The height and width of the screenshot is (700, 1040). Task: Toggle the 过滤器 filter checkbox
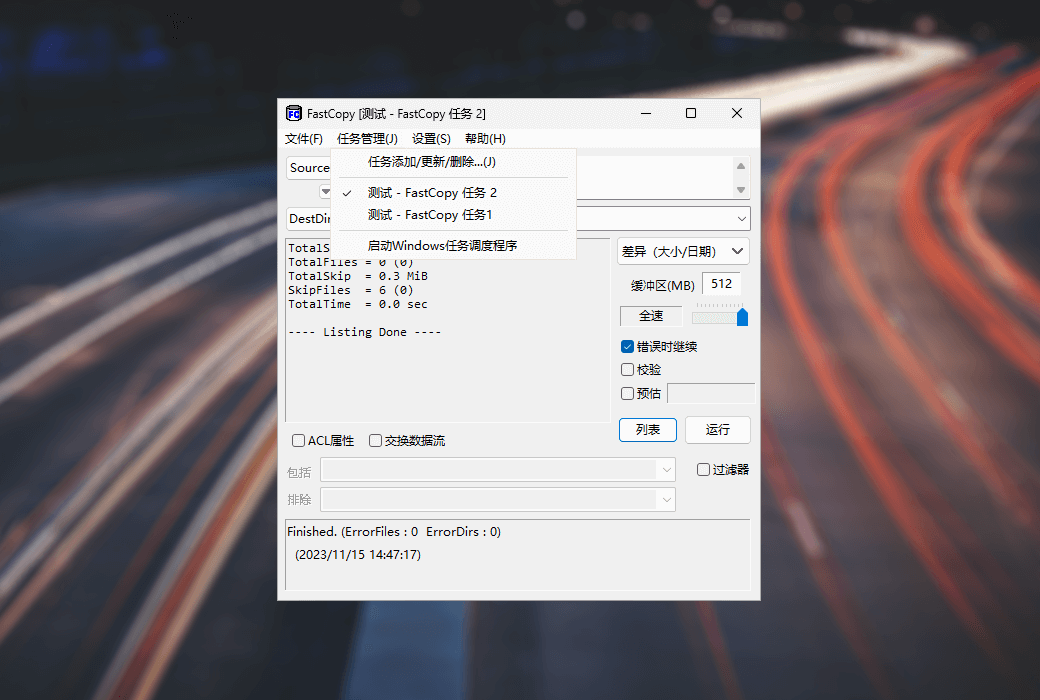704,469
